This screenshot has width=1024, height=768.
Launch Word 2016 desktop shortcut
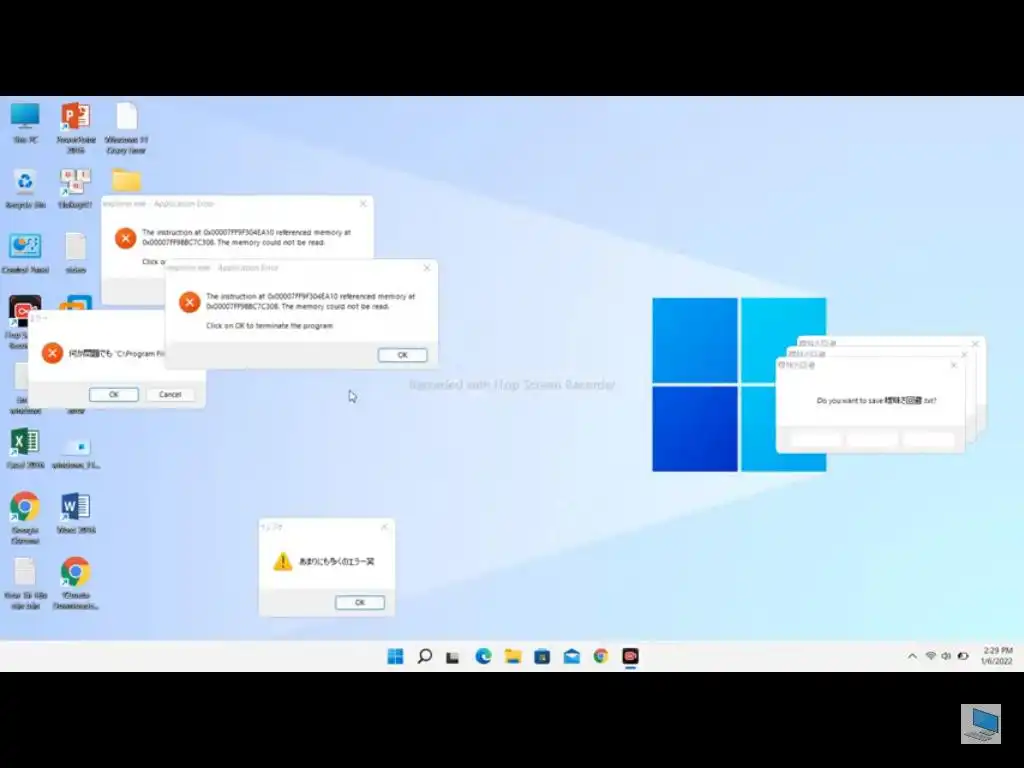tap(76, 513)
